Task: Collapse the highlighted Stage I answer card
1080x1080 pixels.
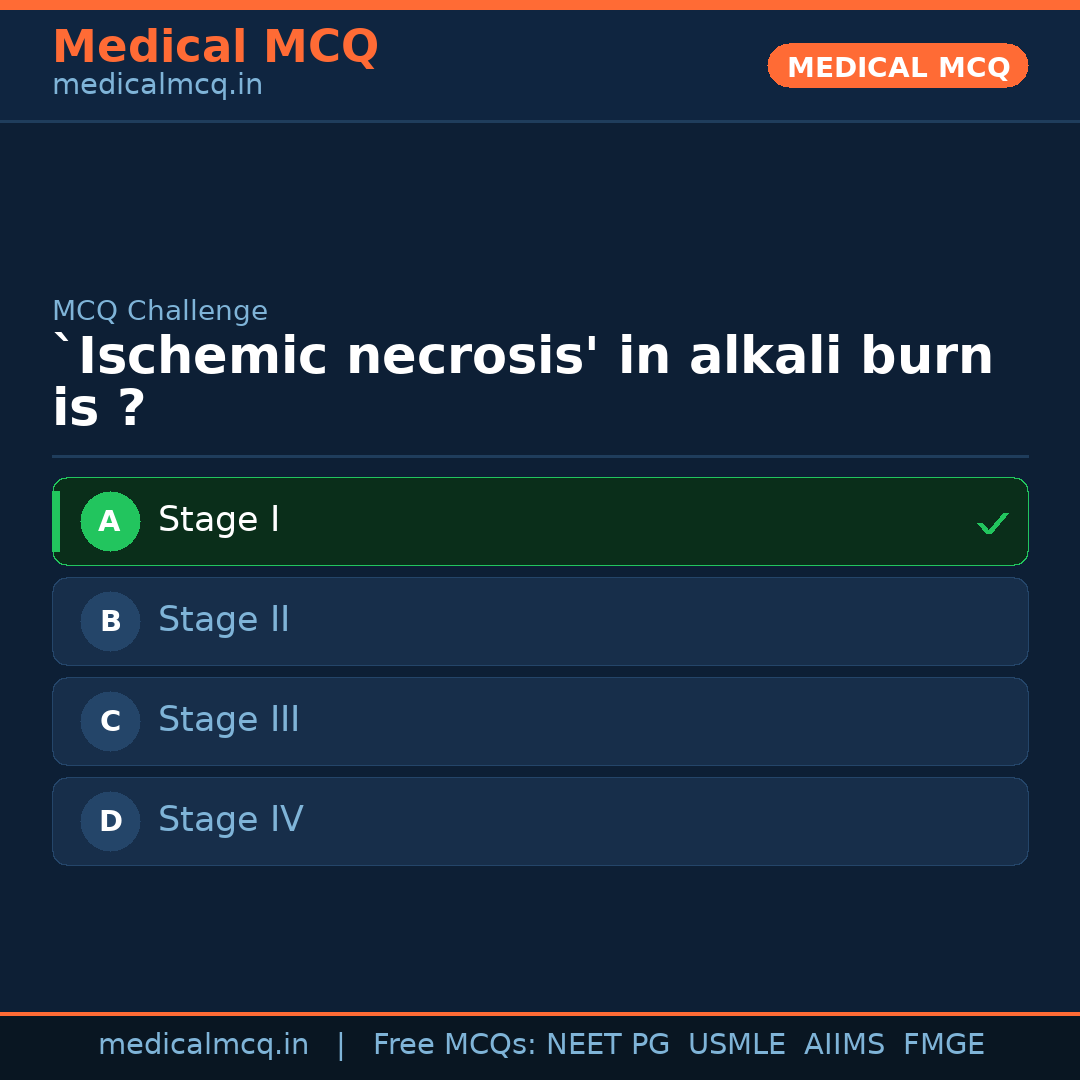Action: [x=540, y=521]
